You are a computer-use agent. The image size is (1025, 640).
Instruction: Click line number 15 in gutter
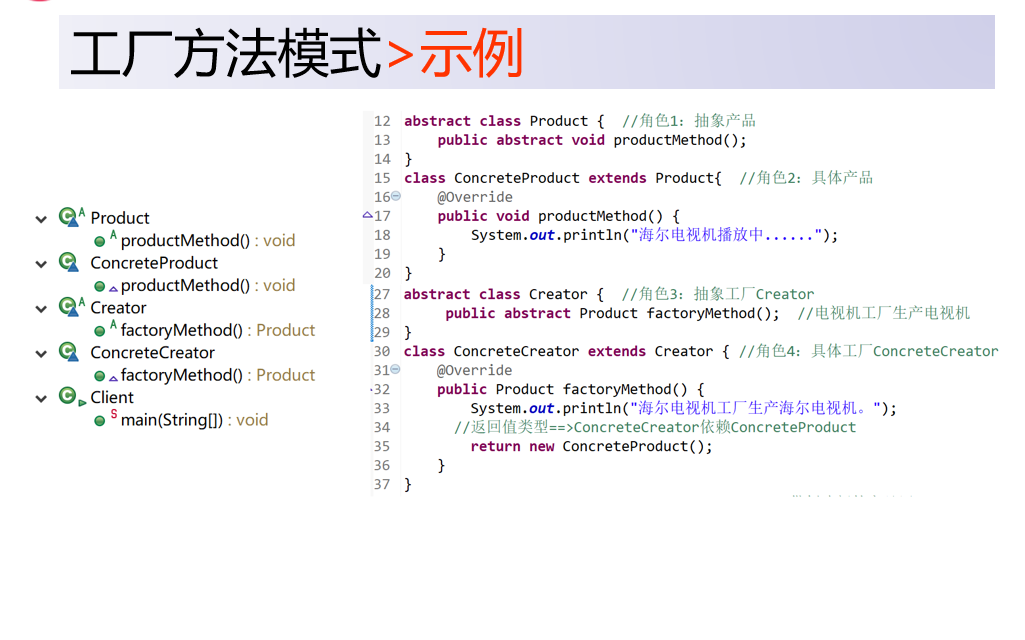[x=382, y=178]
